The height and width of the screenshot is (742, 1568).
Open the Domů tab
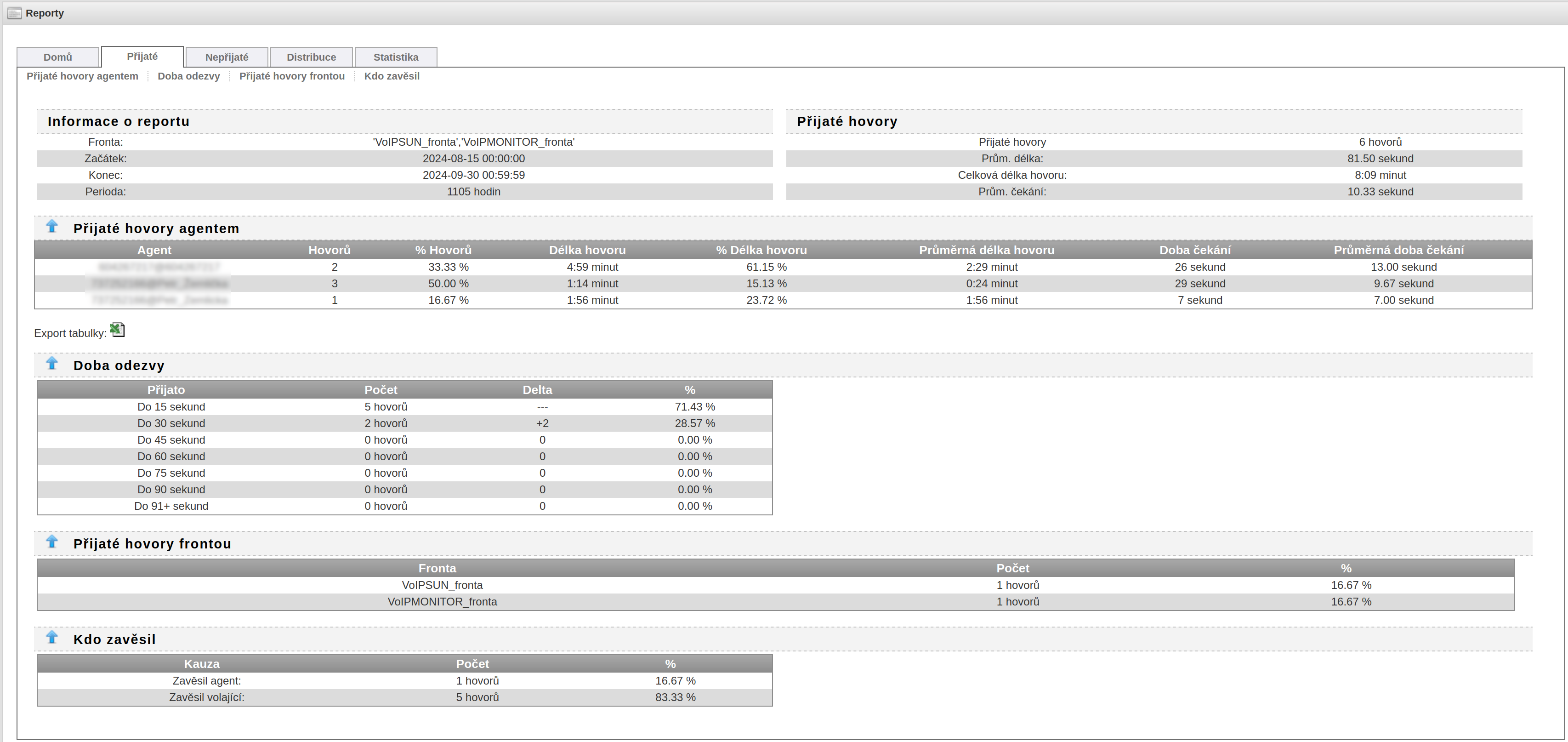pyautogui.click(x=58, y=57)
